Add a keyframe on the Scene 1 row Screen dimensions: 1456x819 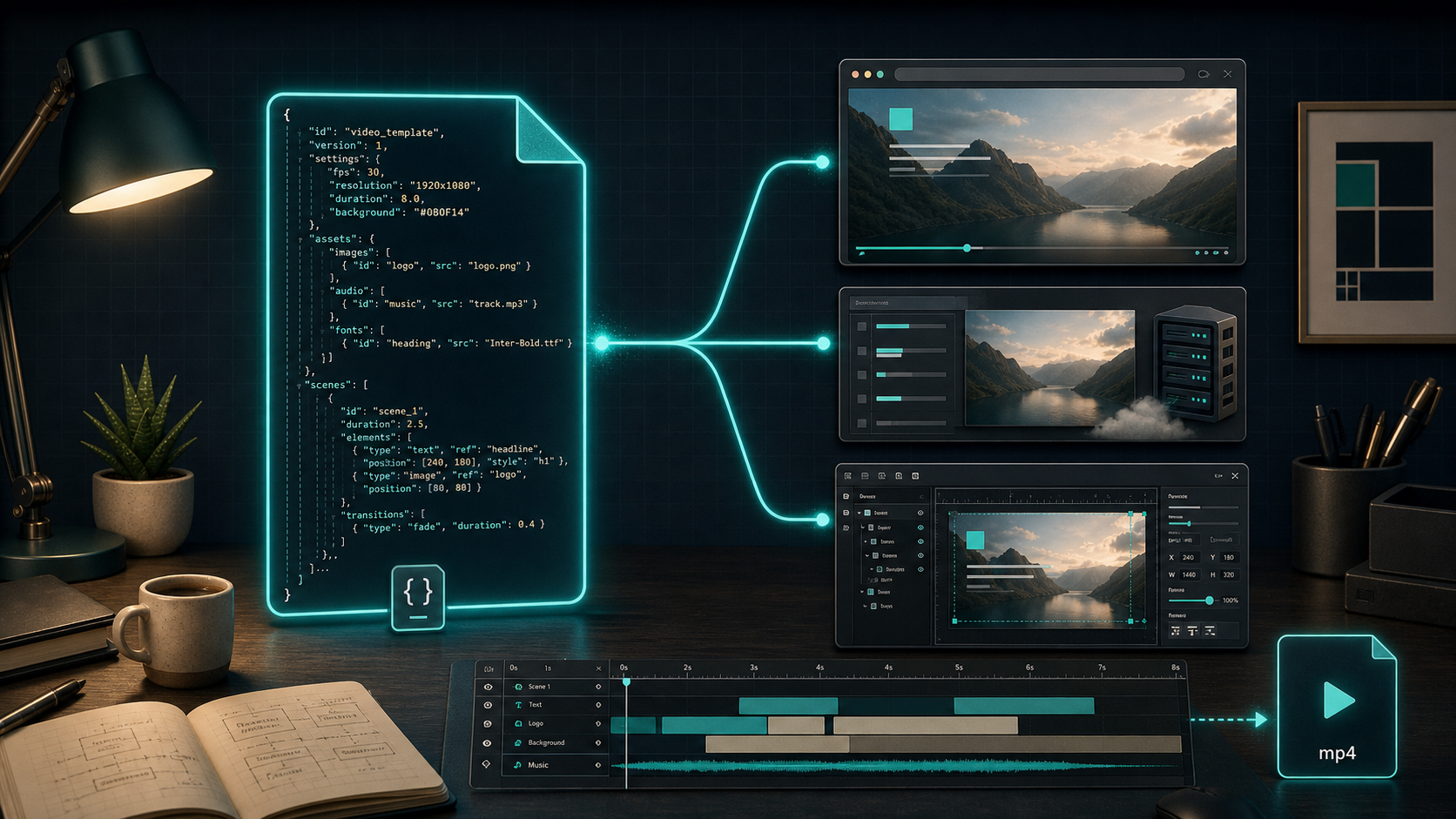coord(598,687)
